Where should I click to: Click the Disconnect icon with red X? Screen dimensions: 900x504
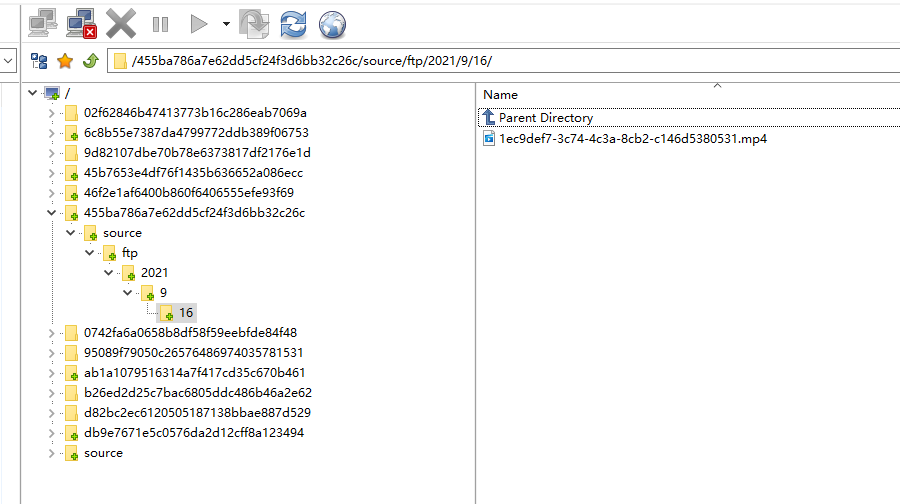pos(82,24)
